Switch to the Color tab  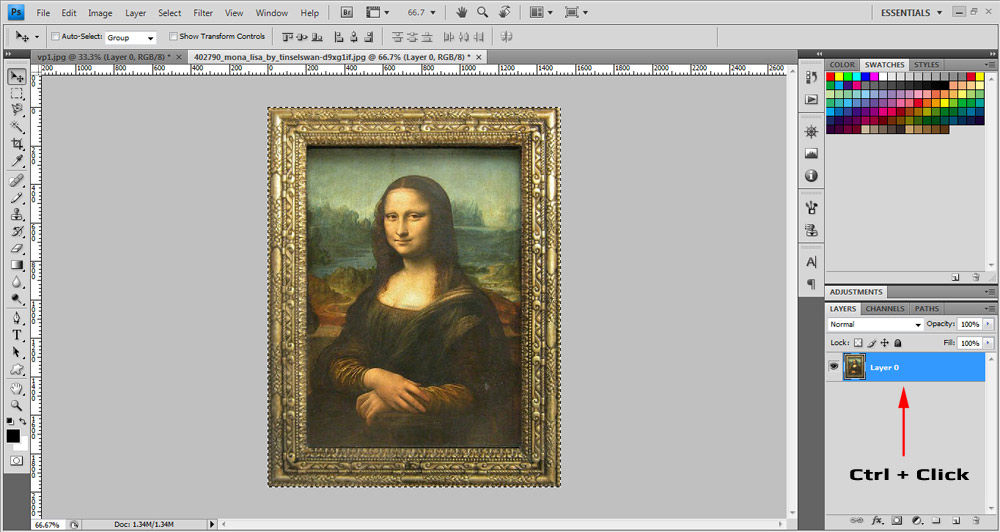(842, 64)
